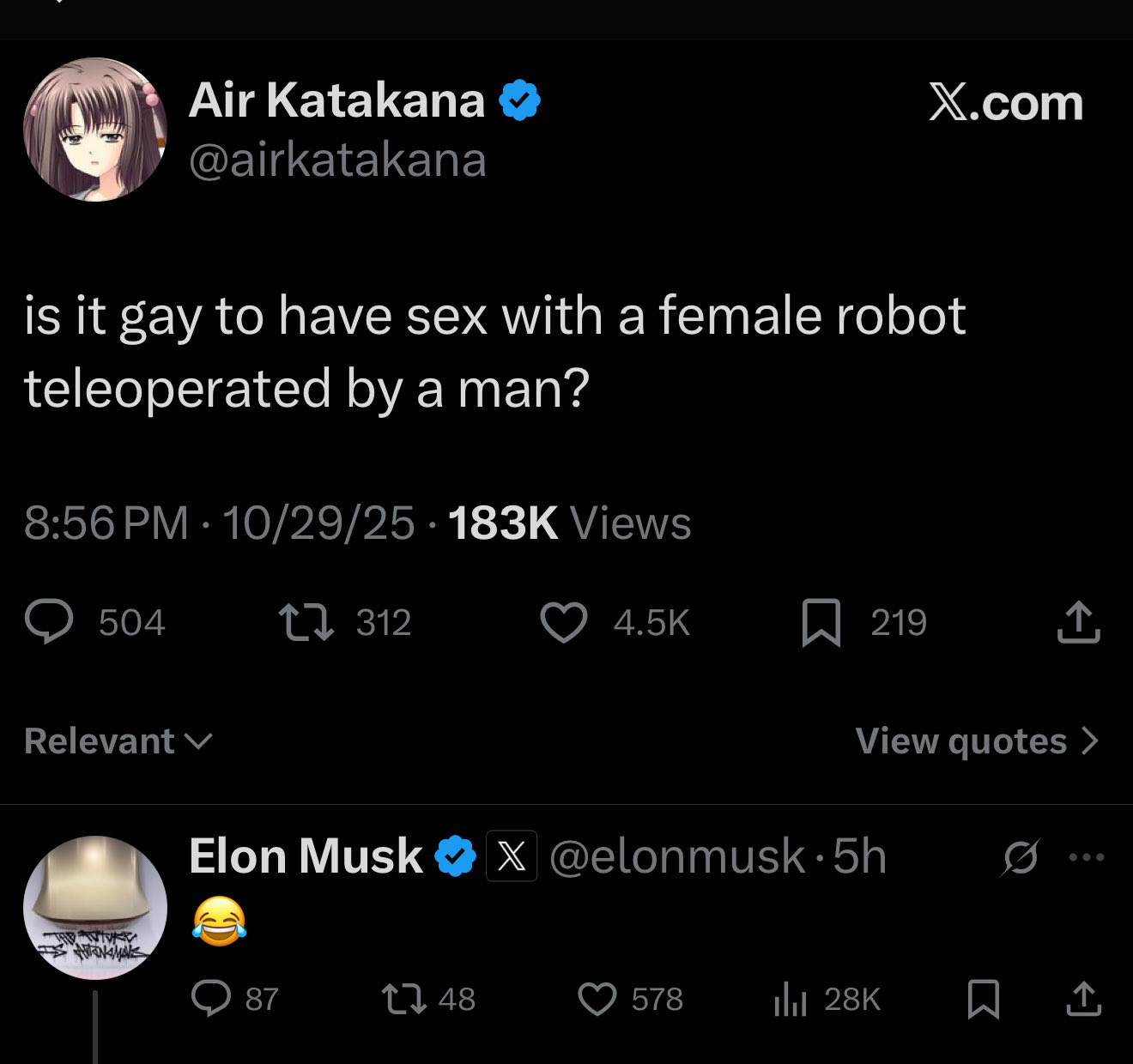The height and width of the screenshot is (1064, 1133).
Task: Bookmark the main post with 219 bookmarks
Action: (x=821, y=622)
